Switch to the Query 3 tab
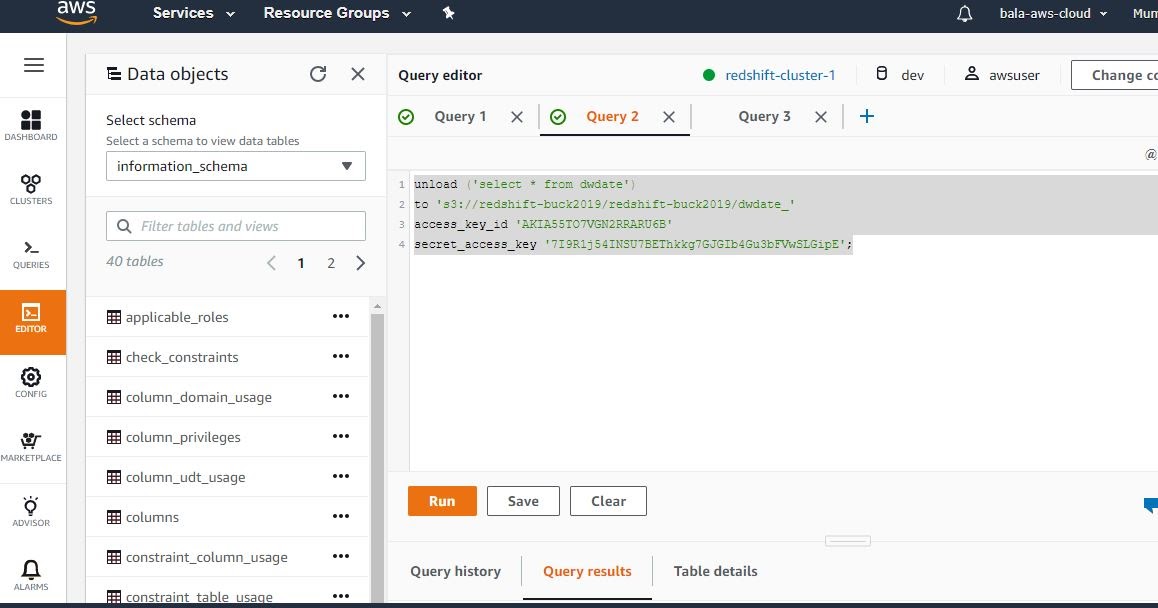The image size is (1158, 608). tap(764, 116)
